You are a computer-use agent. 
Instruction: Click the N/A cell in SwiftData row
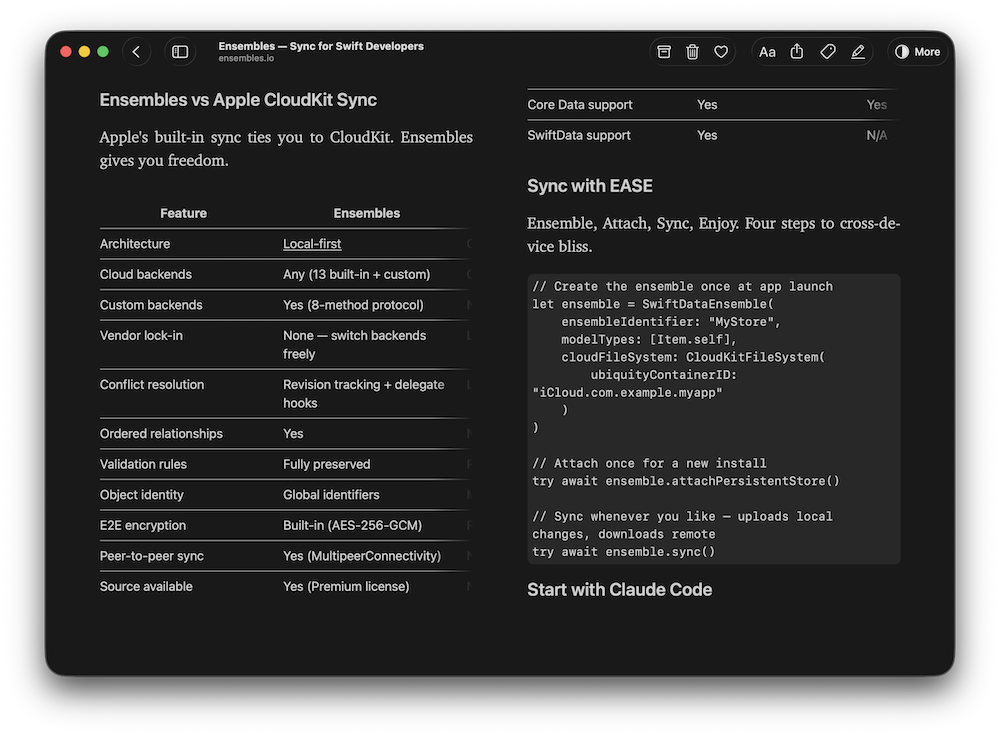pos(876,135)
